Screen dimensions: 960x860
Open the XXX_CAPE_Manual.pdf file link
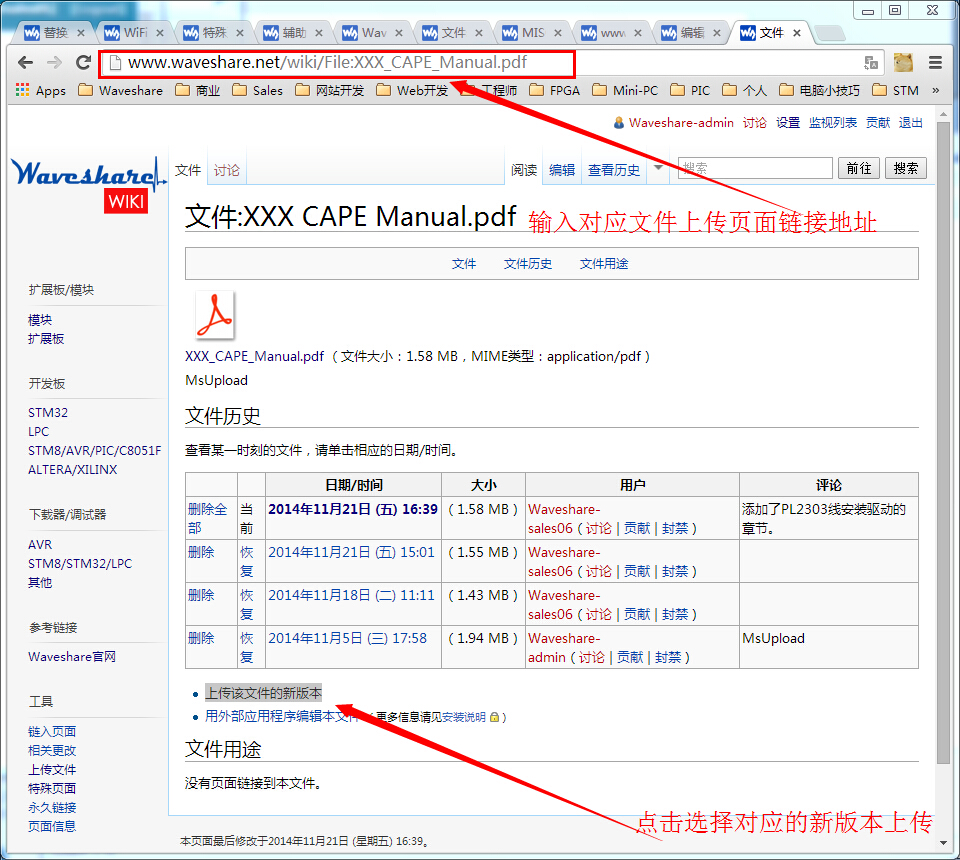(254, 356)
